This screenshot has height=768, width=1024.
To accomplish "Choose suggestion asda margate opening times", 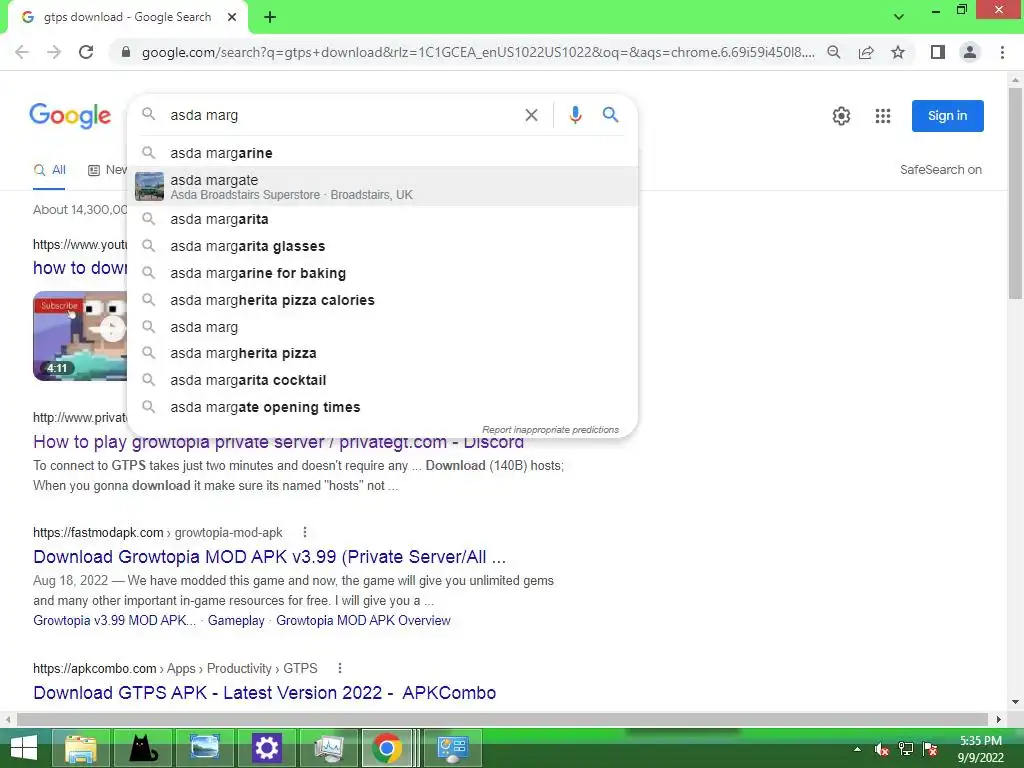I will [x=383, y=407].
